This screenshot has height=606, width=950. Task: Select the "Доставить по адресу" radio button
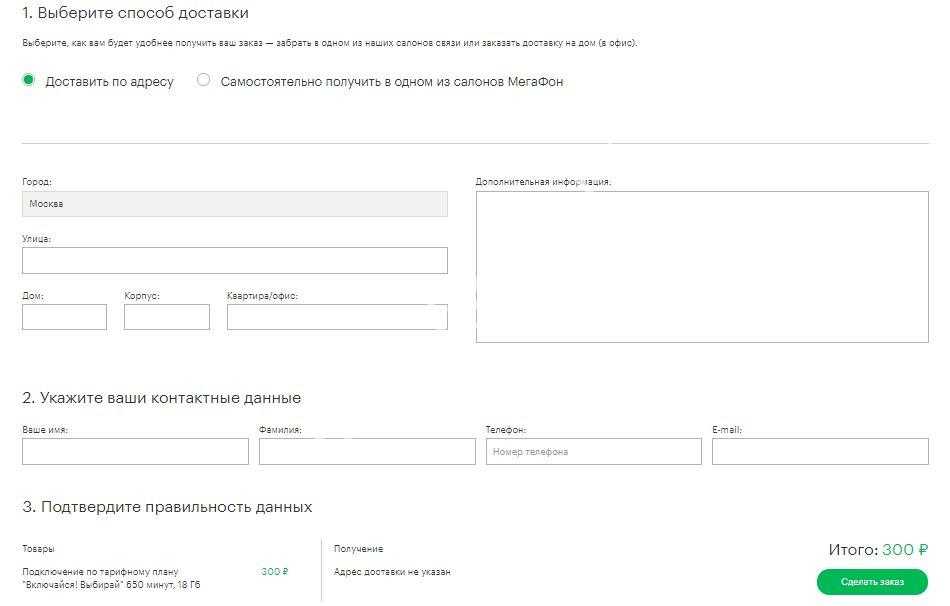pyautogui.click(x=29, y=80)
